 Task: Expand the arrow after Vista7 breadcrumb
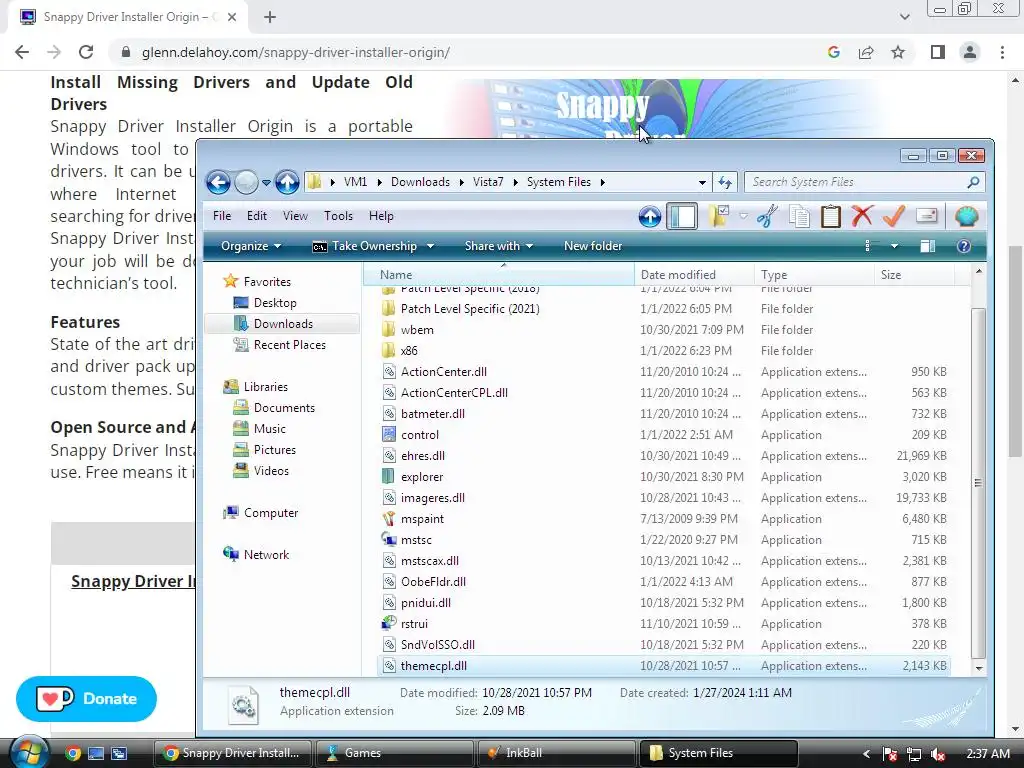click(x=515, y=182)
